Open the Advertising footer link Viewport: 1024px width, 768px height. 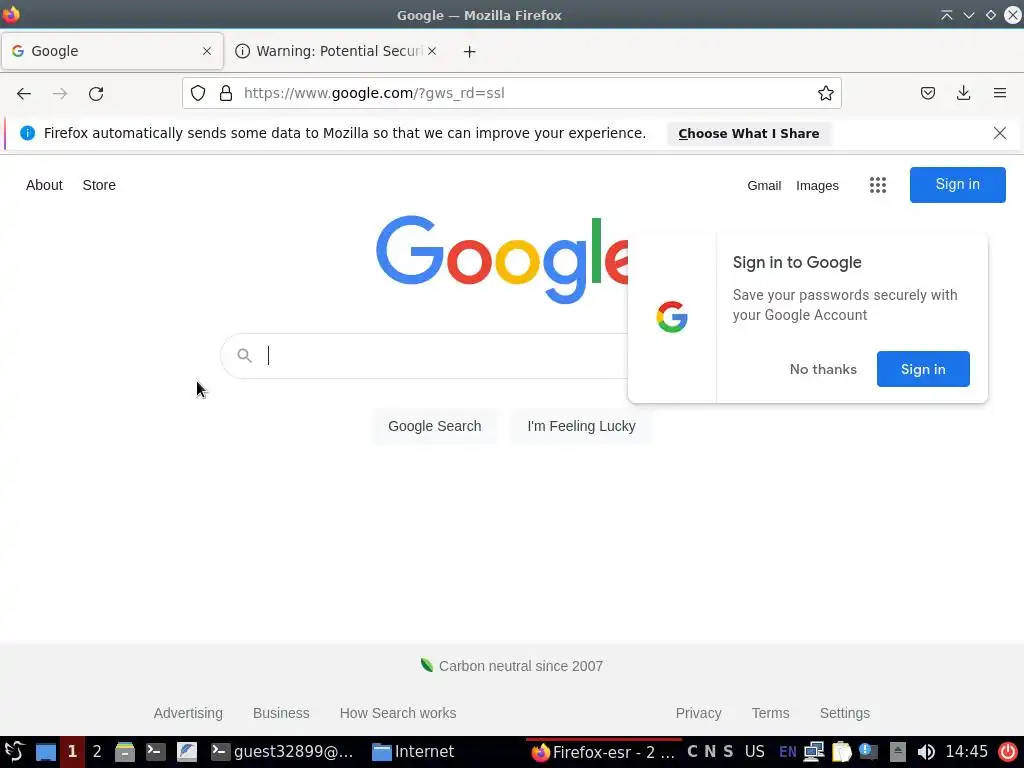188,713
